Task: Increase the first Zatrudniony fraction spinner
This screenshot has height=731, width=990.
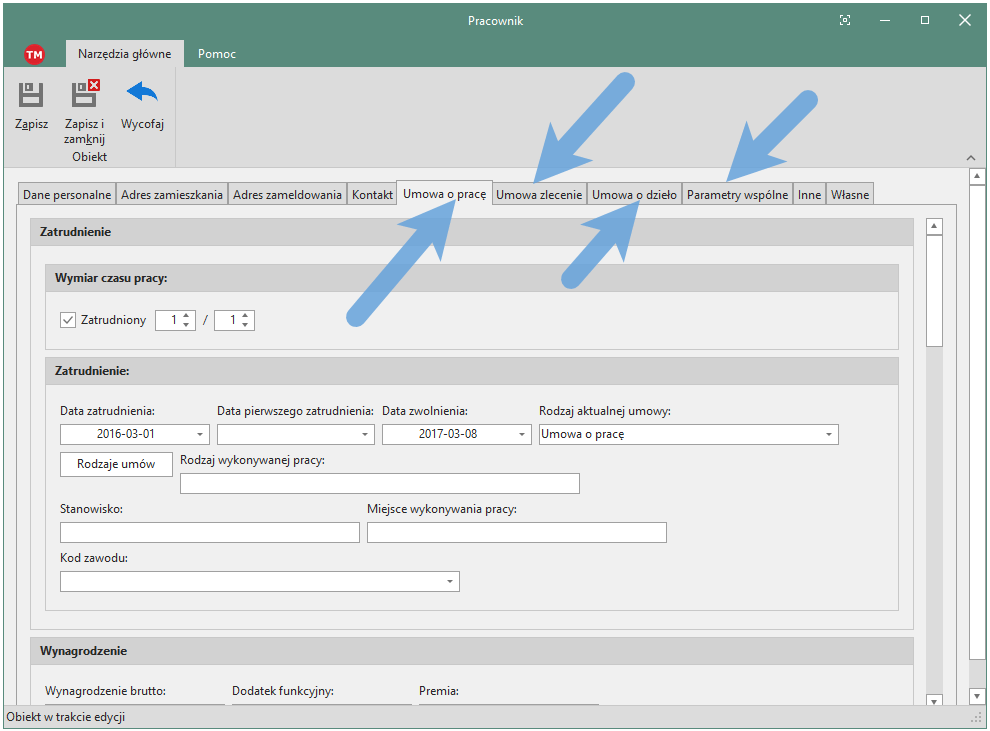Action: point(186,316)
